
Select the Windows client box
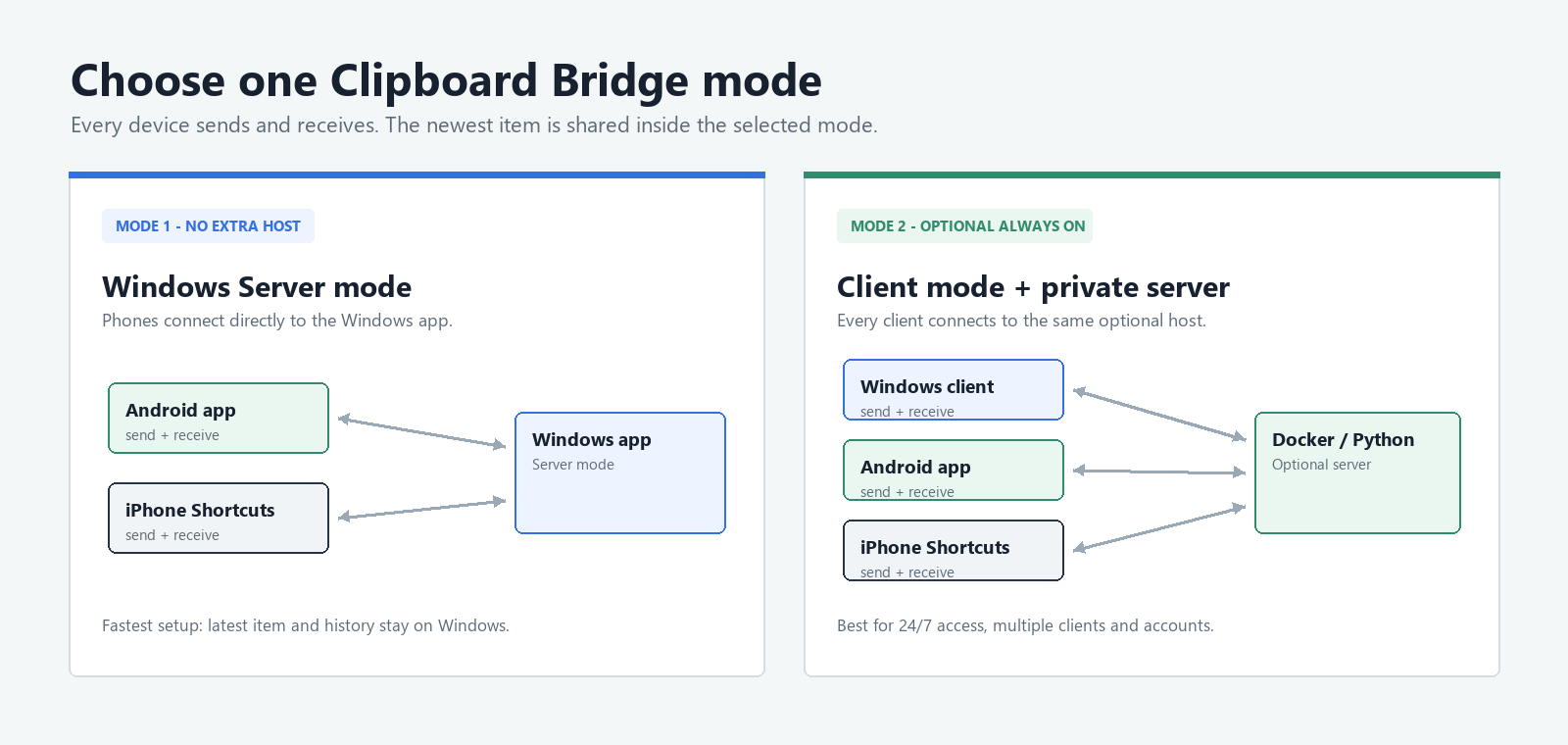coord(954,390)
